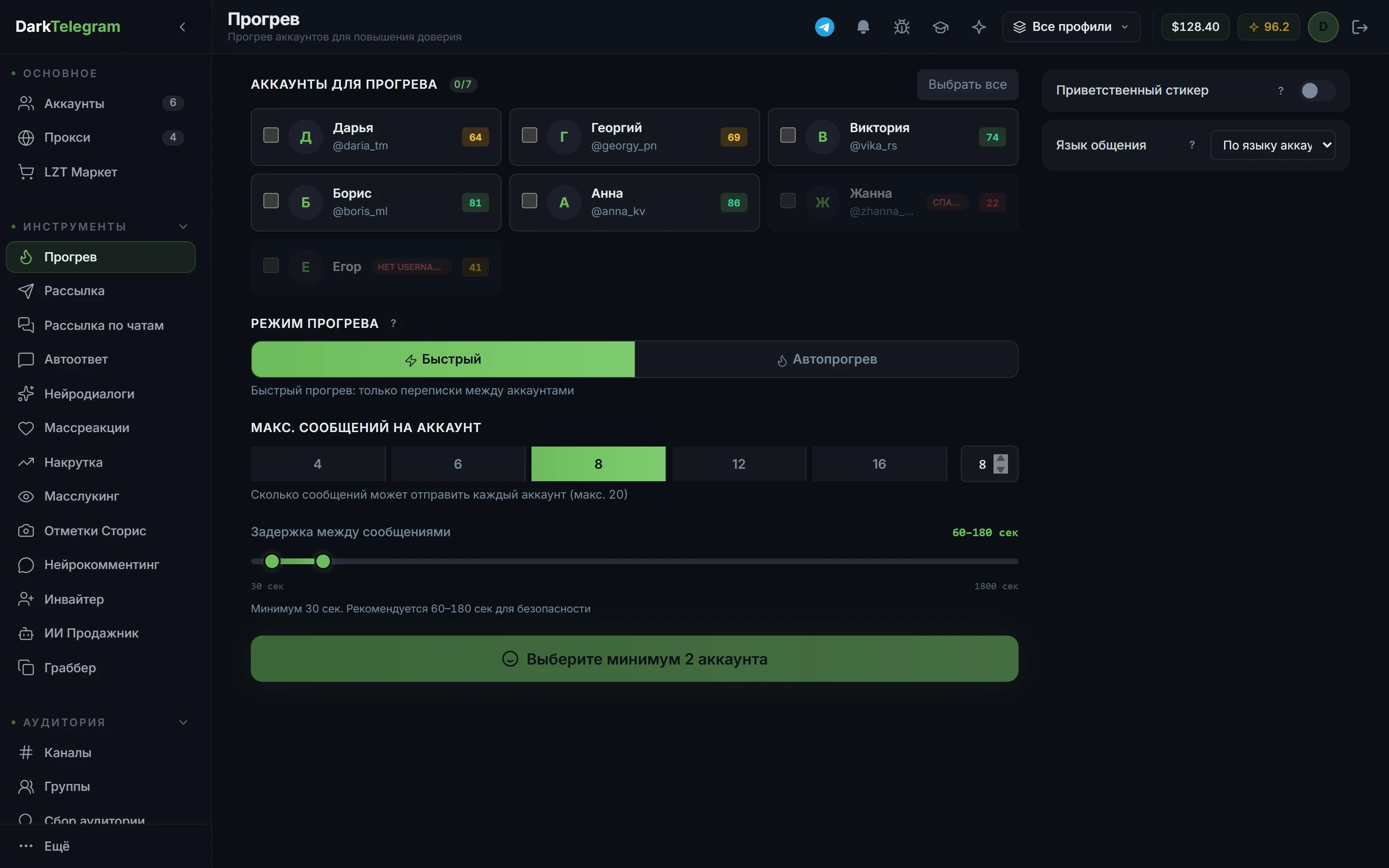Go to Масслукинг in the sidebar
The width and height of the screenshot is (1389, 868).
[x=101, y=497]
